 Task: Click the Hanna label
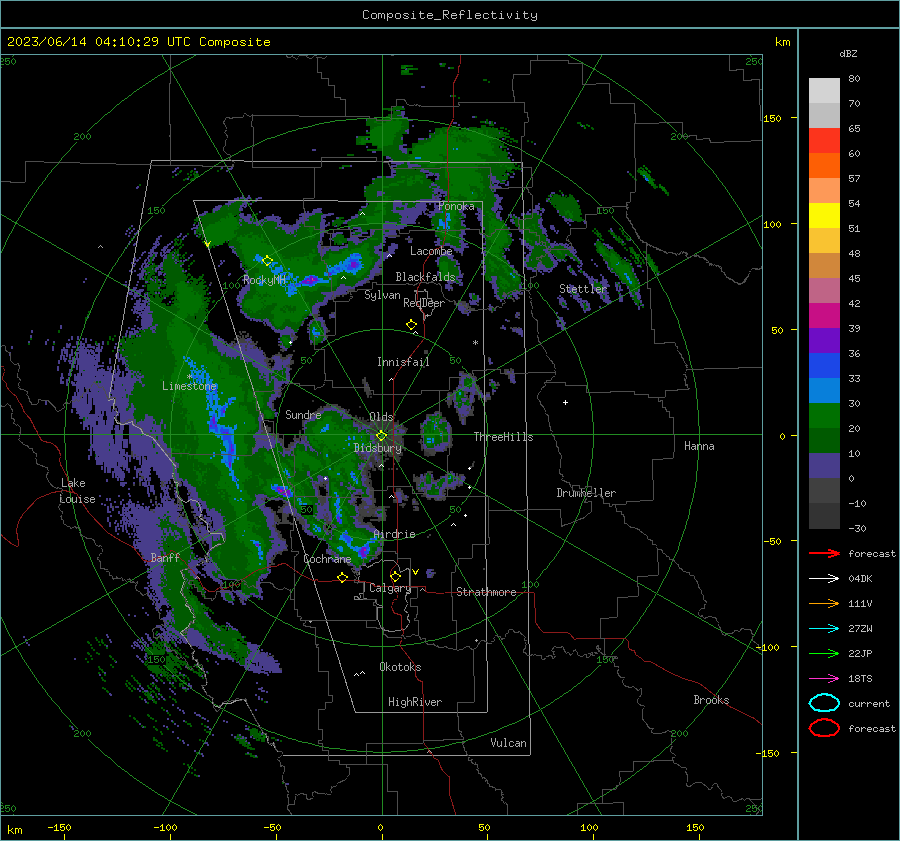click(699, 446)
